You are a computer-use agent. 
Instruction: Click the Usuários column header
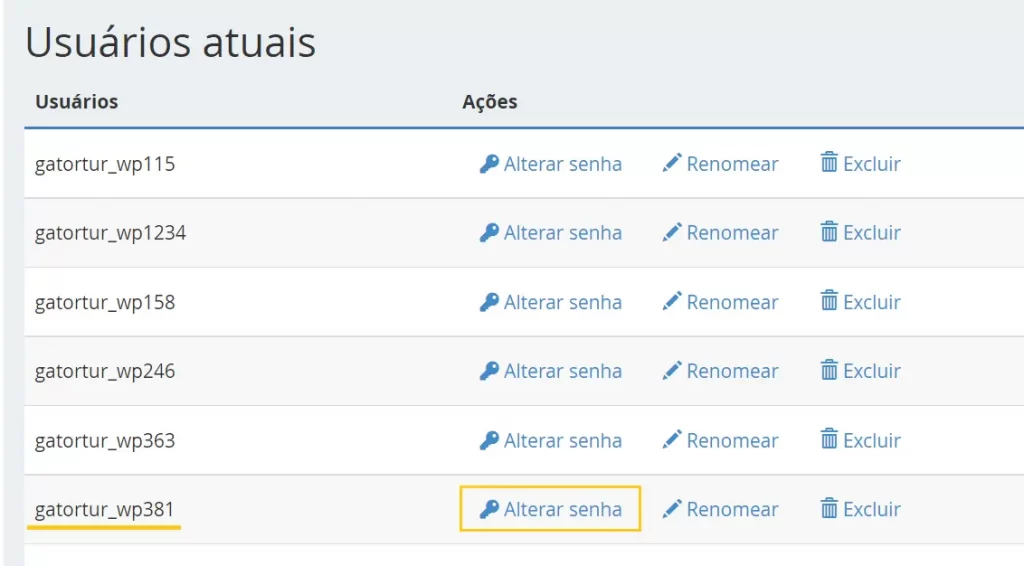[76, 102]
